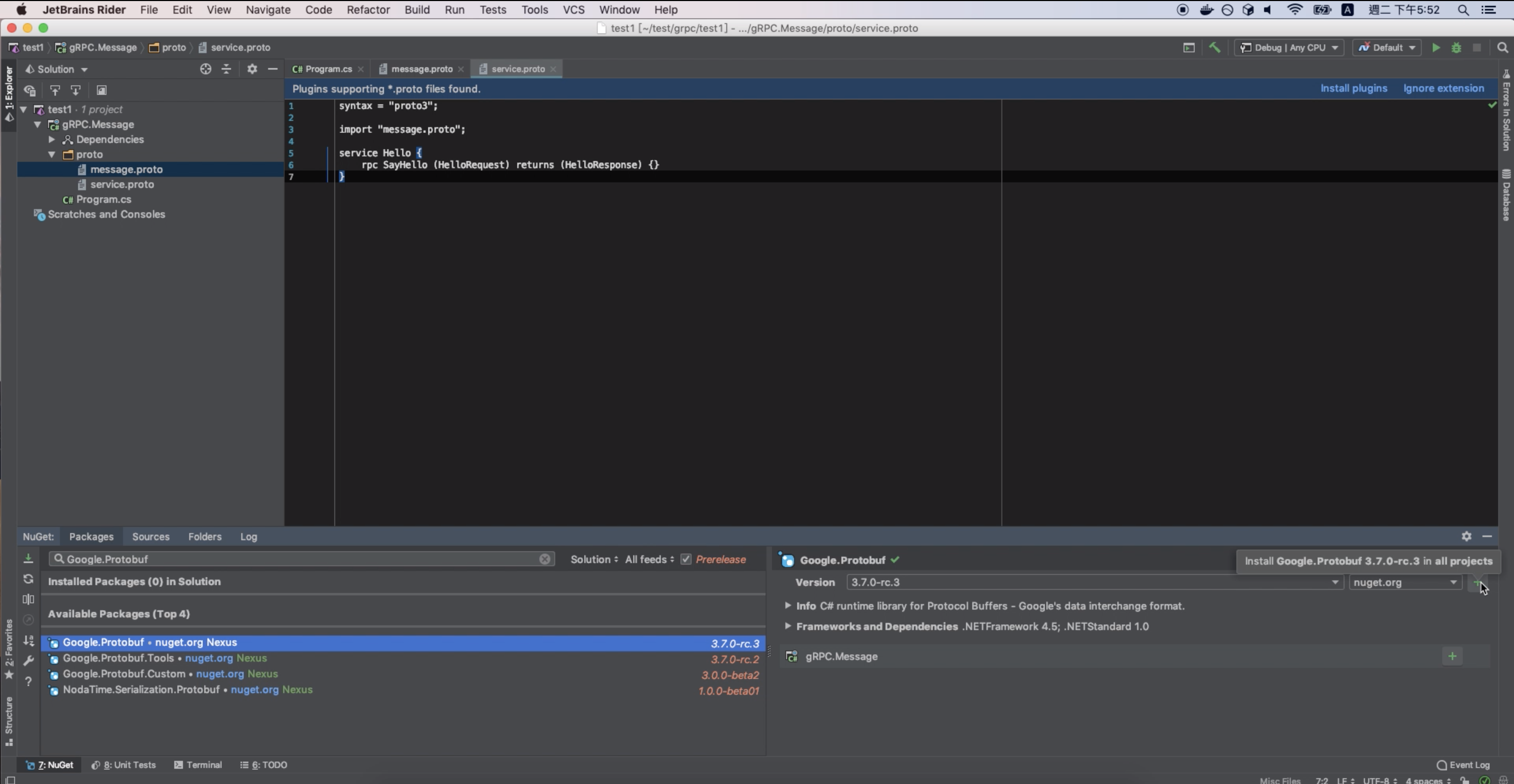The image size is (1514, 784).
Task: Start debugging with the bug icon
Action: pyautogui.click(x=1456, y=48)
